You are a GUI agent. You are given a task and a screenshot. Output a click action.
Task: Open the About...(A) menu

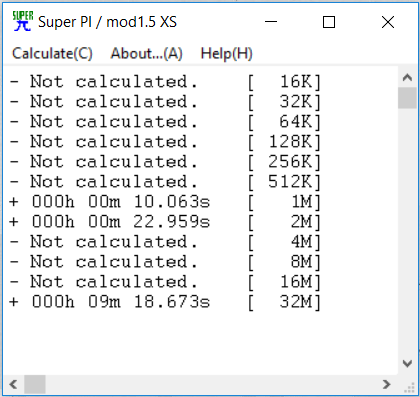[147, 53]
